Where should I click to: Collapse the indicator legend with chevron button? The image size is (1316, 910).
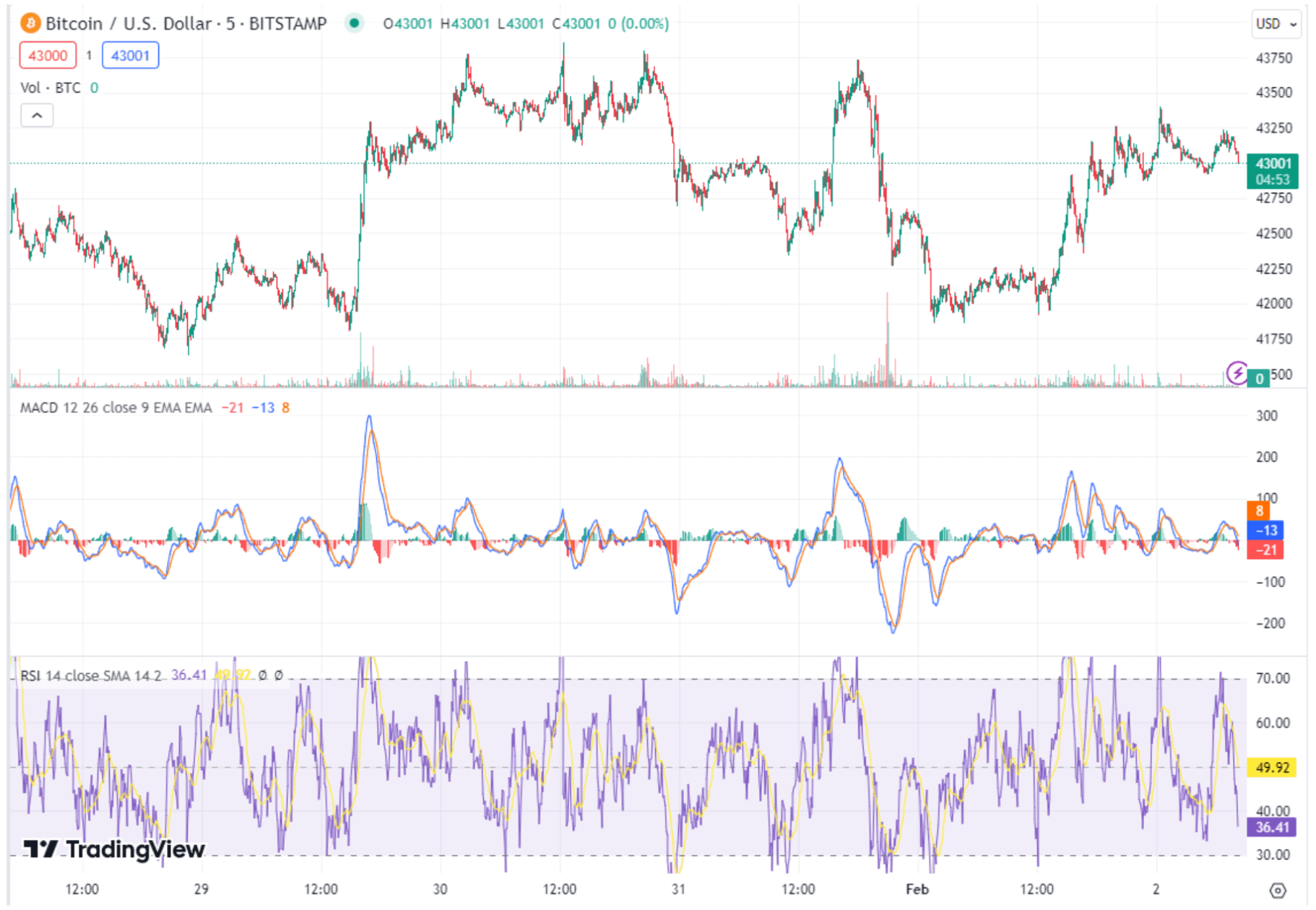(37, 116)
